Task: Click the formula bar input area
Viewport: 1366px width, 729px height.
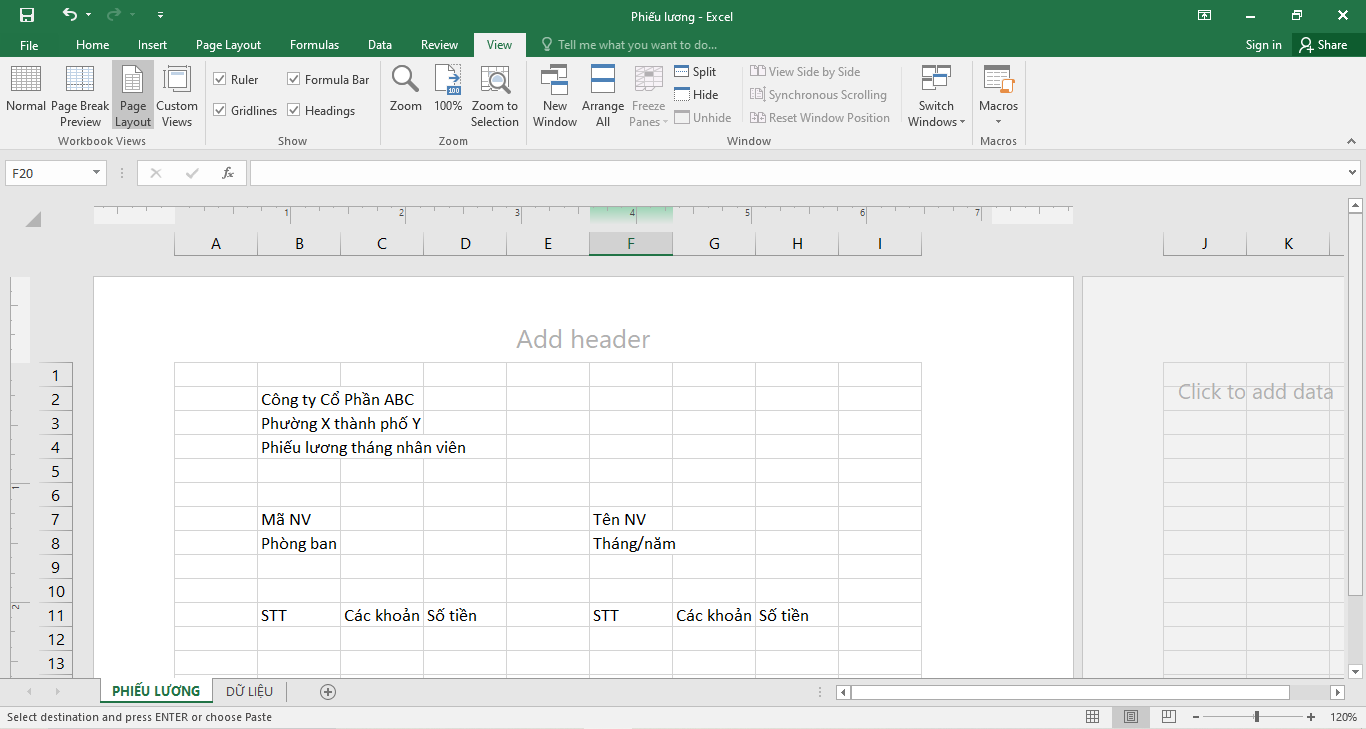Action: point(796,173)
